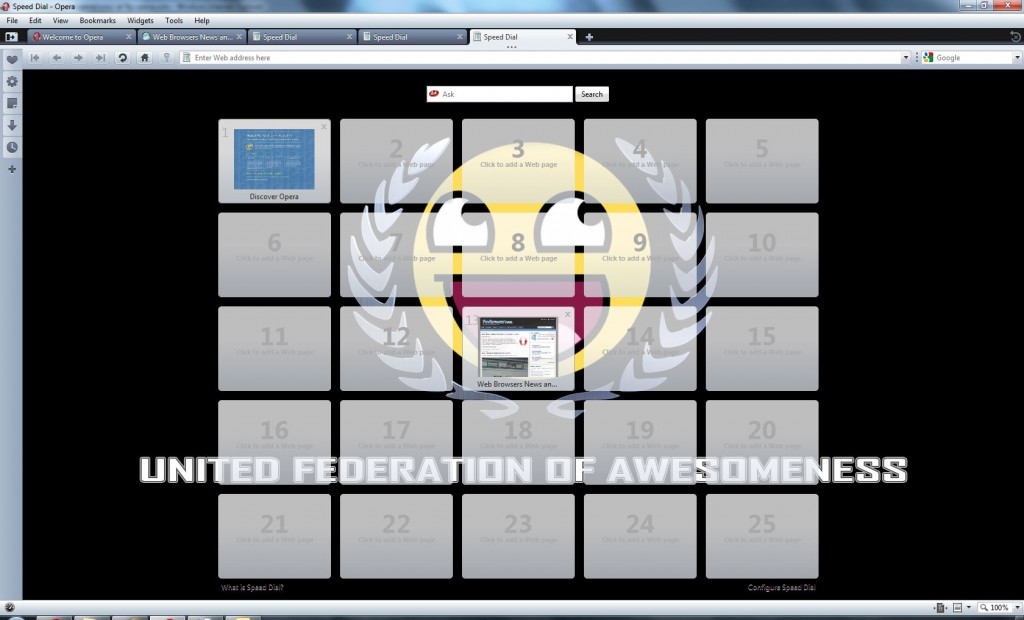Open the address bar history dropdown
The width and height of the screenshot is (1024, 620).
click(x=906, y=58)
